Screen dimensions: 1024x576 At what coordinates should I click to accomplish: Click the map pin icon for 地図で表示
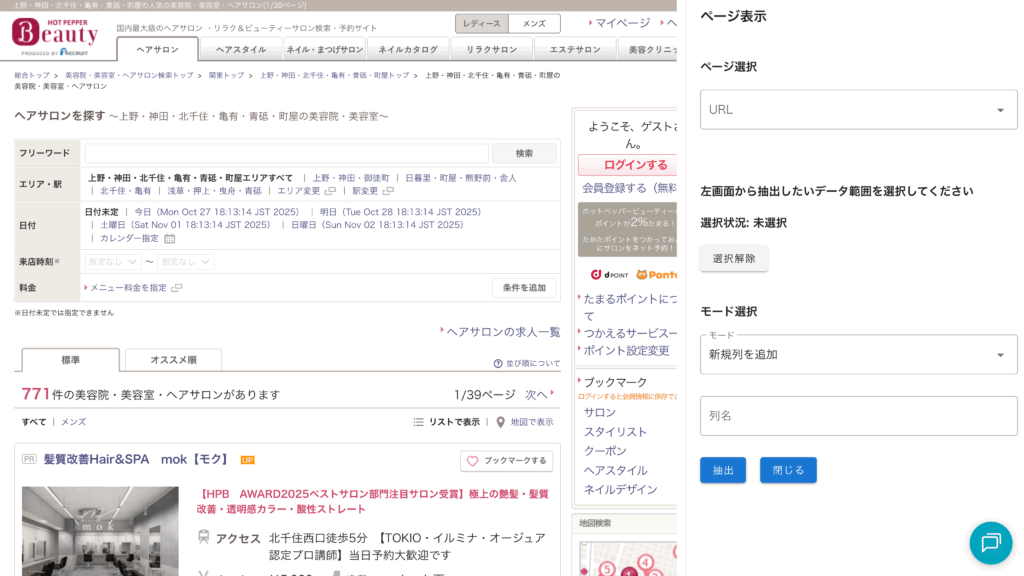point(501,422)
